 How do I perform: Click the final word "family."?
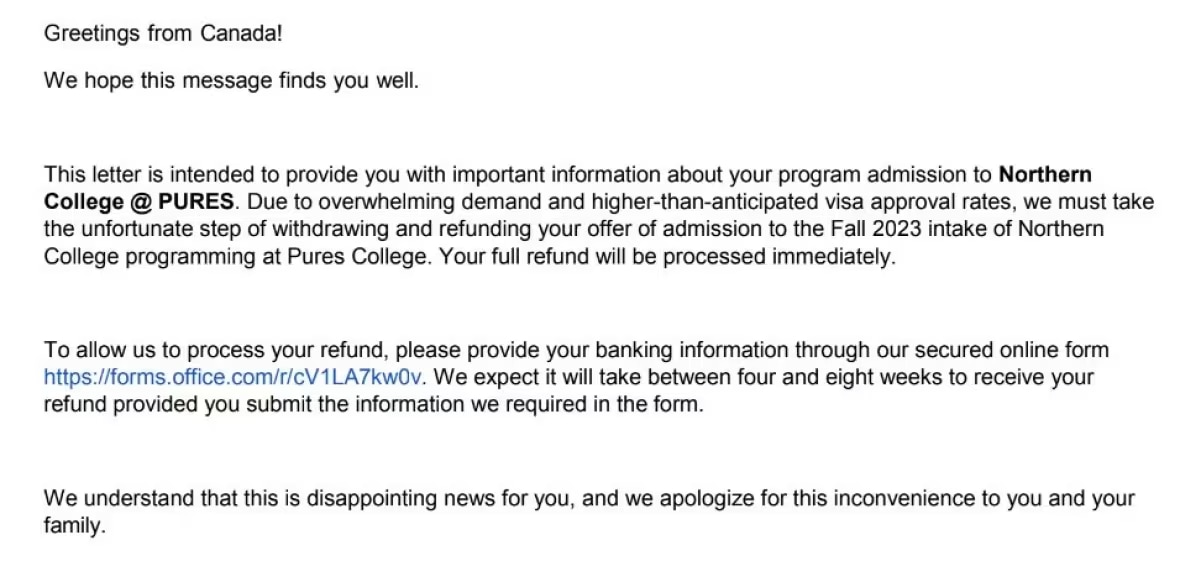point(74,526)
